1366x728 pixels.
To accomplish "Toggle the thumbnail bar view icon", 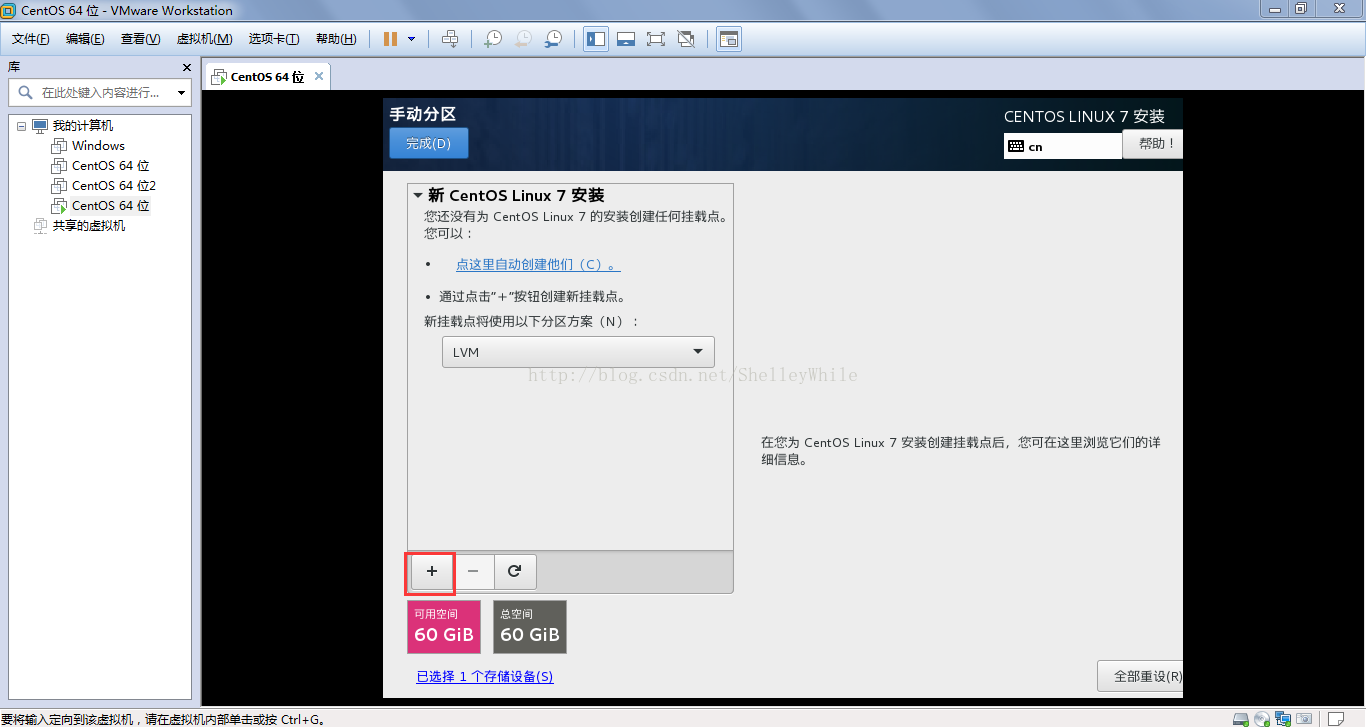I will [626, 39].
